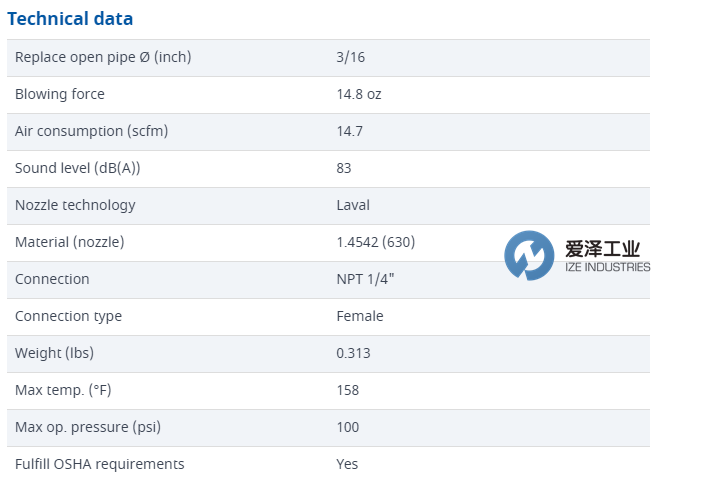The image size is (706, 482).
Task: Select the 'Nozzle technology' label
Action: tap(75, 205)
